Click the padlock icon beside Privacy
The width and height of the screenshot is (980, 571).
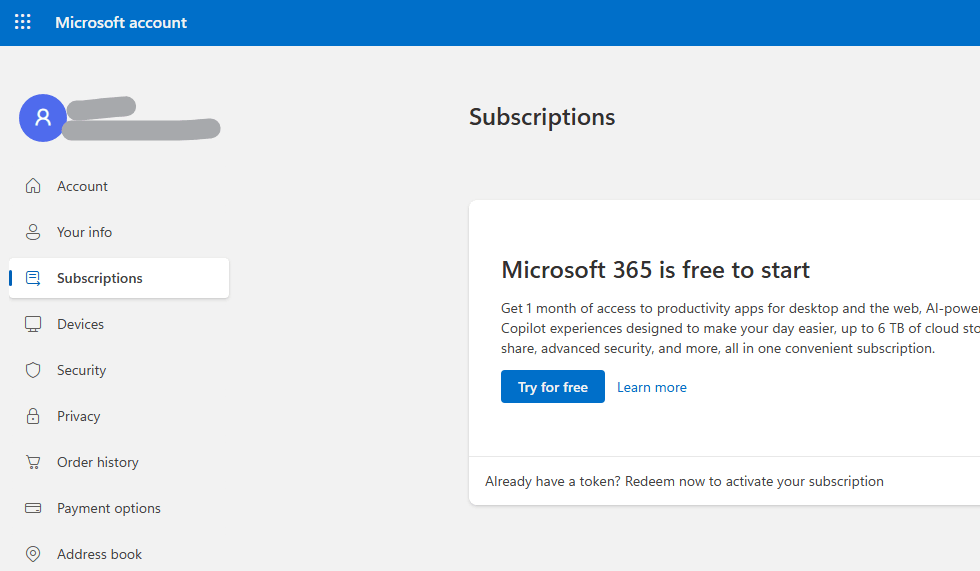click(33, 416)
